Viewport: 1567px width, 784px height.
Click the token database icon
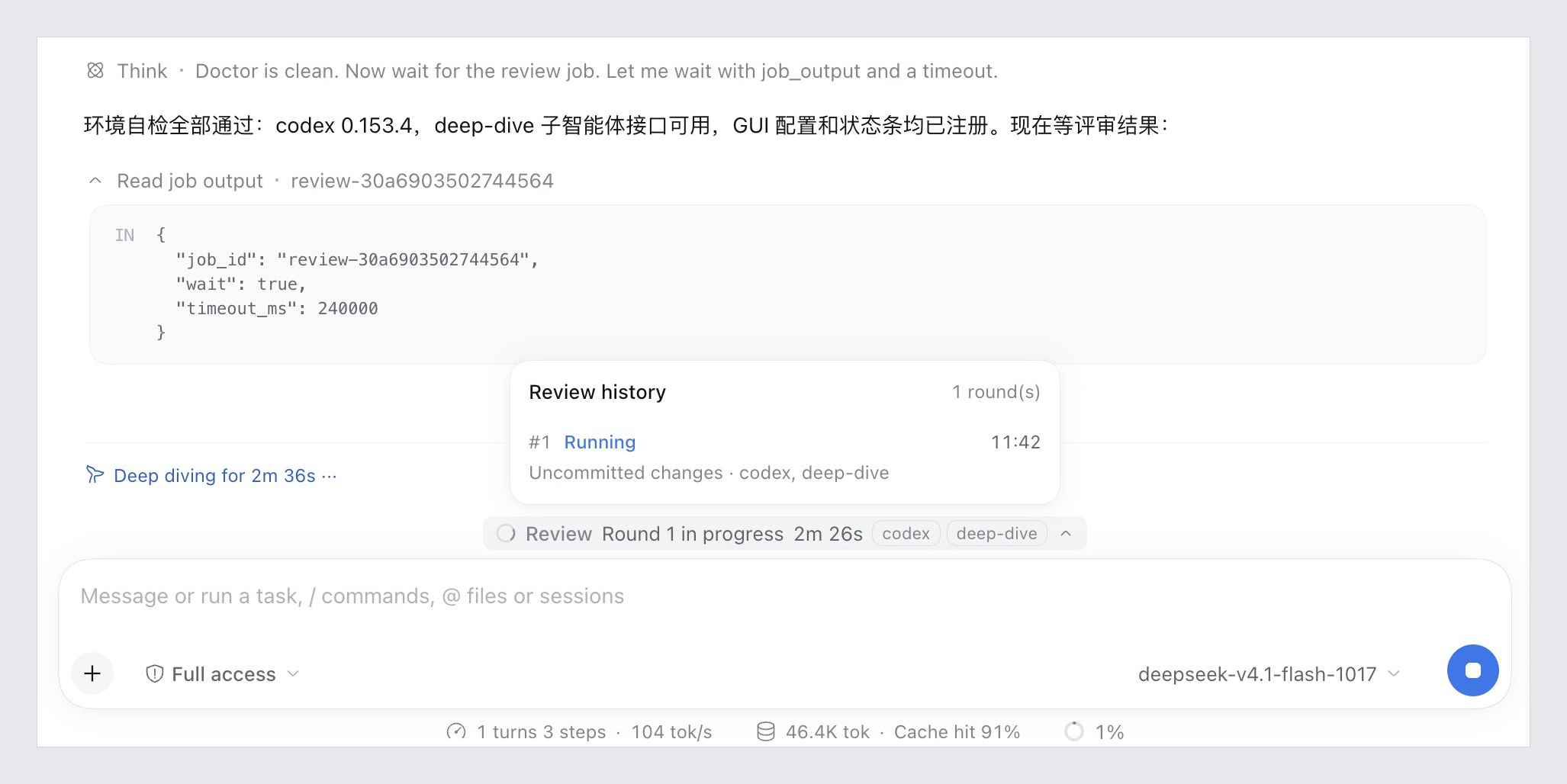click(x=765, y=732)
